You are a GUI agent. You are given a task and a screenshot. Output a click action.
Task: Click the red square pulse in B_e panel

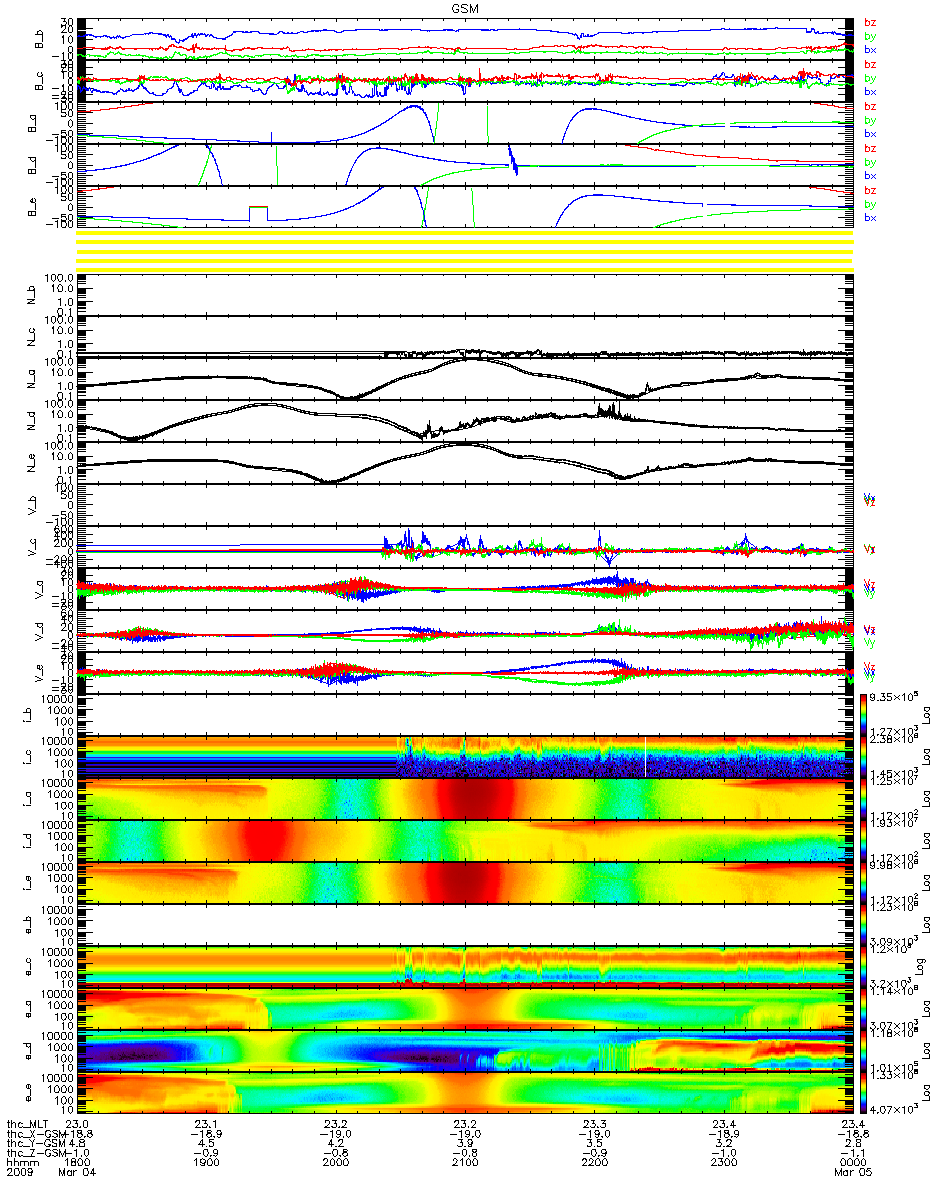(x=259, y=214)
